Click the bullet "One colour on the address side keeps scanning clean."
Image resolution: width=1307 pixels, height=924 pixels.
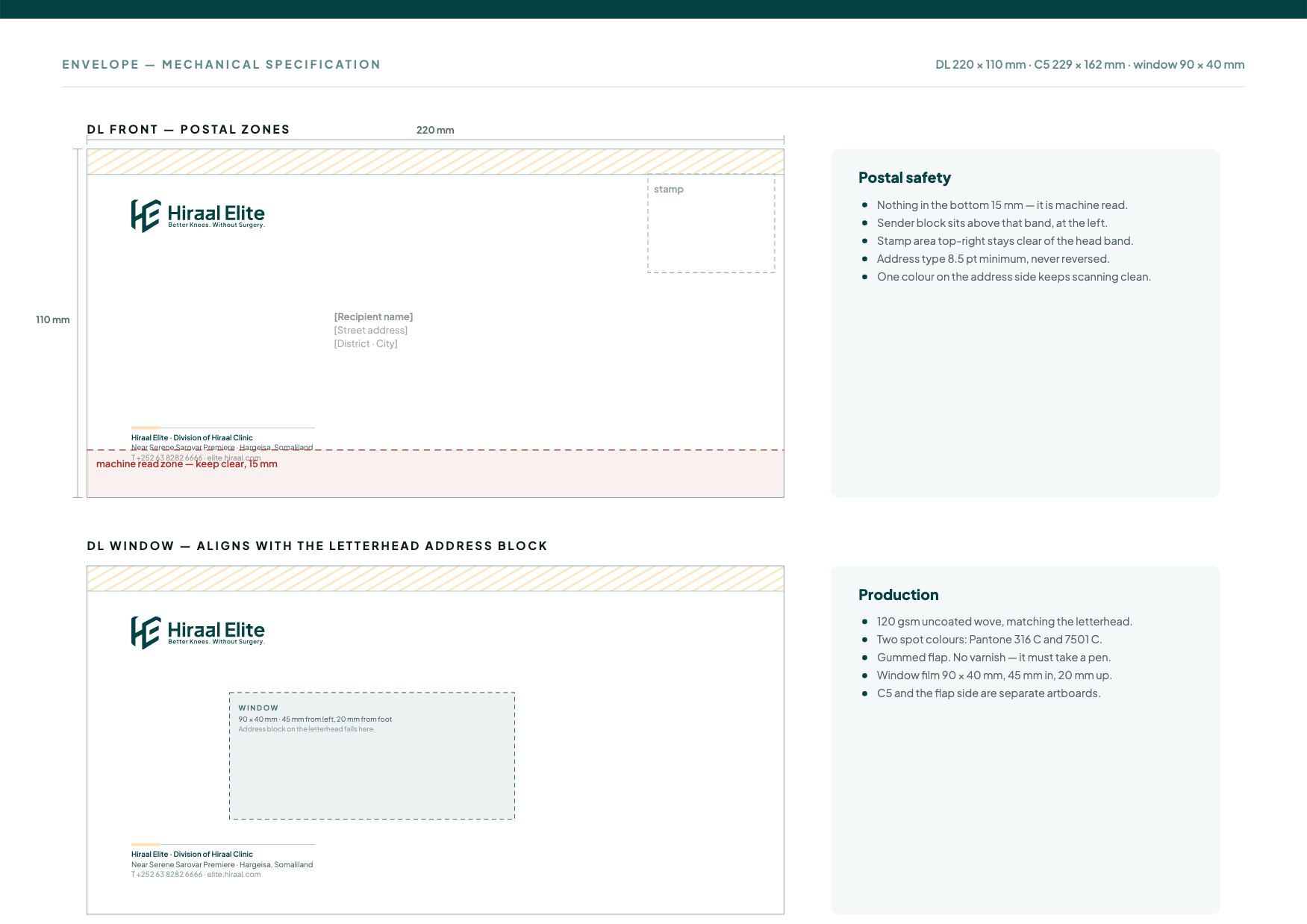[1014, 277]
